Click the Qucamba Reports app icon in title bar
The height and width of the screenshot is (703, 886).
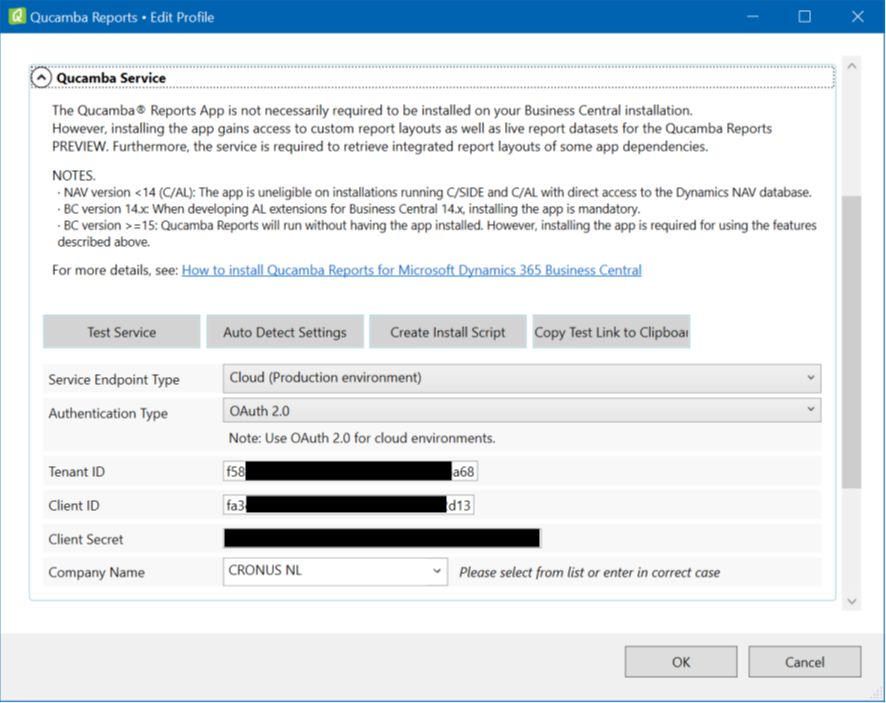tap(17, 16)
